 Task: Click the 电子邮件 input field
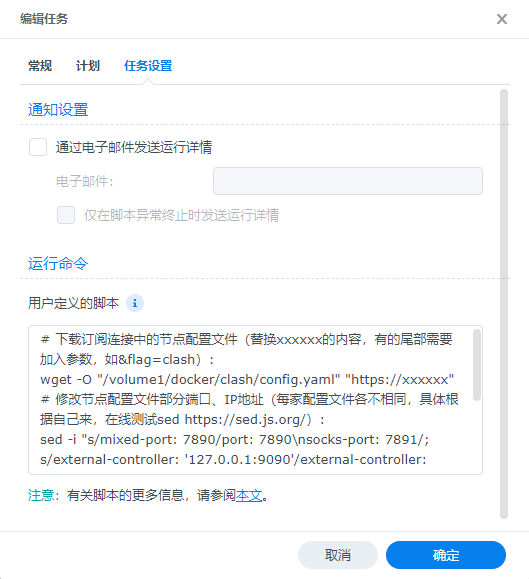pyautogui.click(x=348, y=181)
